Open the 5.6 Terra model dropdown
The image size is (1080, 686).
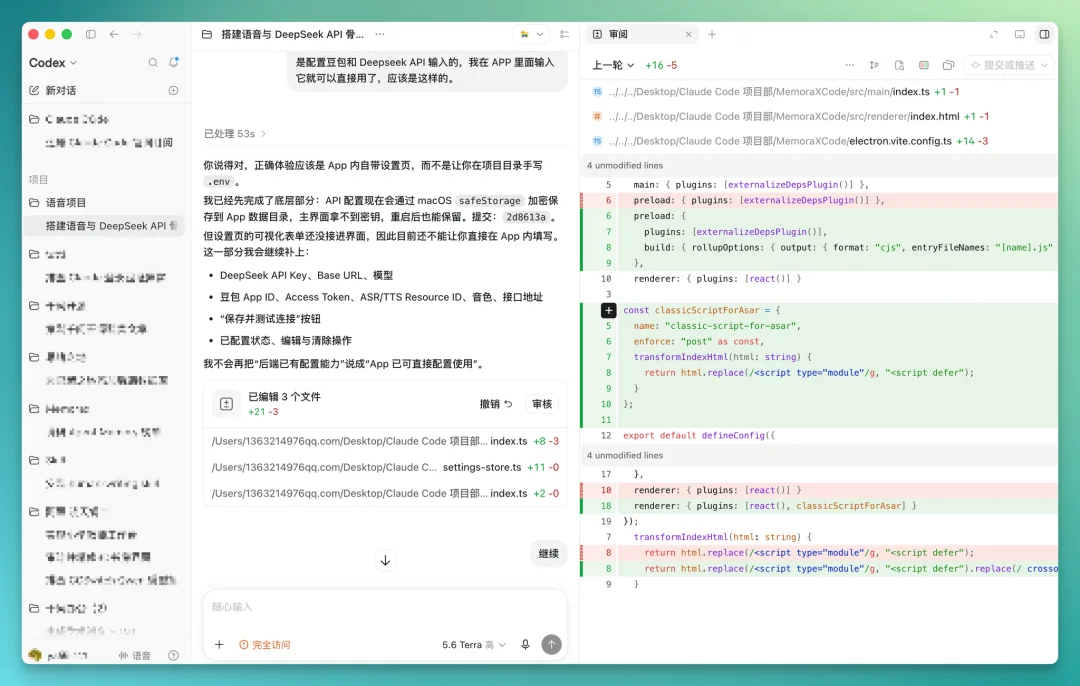[474, 645]
